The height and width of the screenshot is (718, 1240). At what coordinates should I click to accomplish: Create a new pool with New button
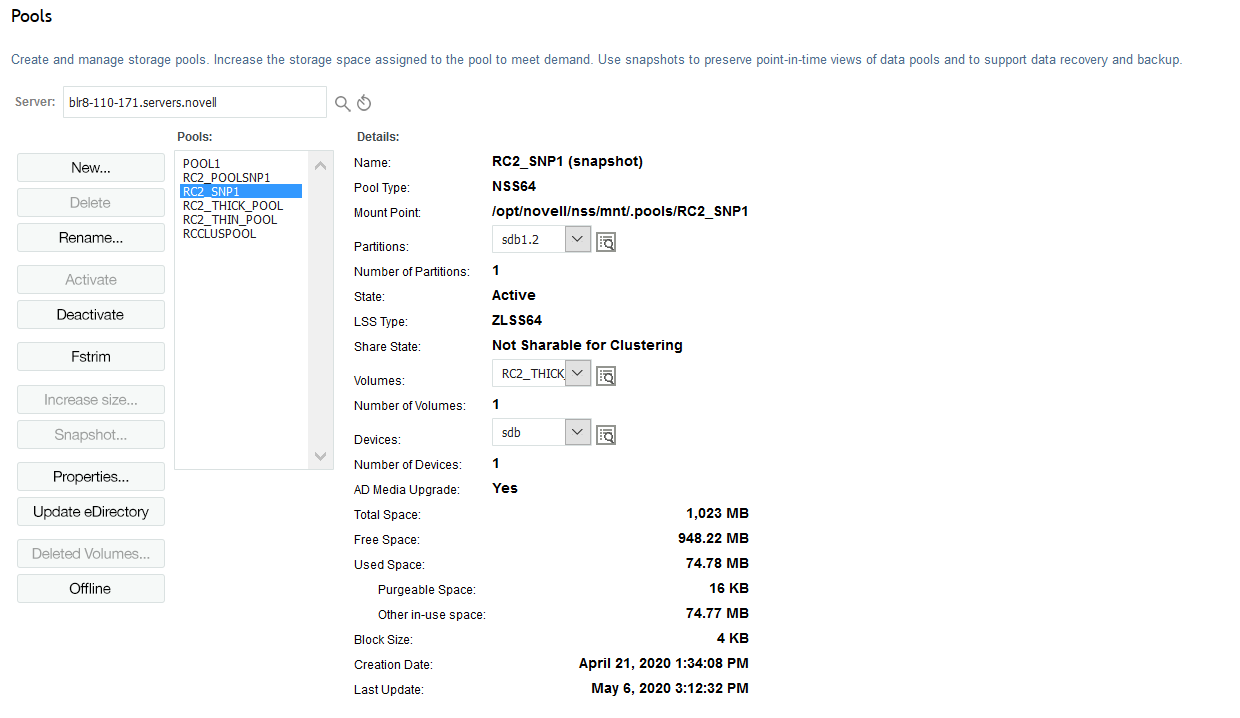[x=90, y=167]
